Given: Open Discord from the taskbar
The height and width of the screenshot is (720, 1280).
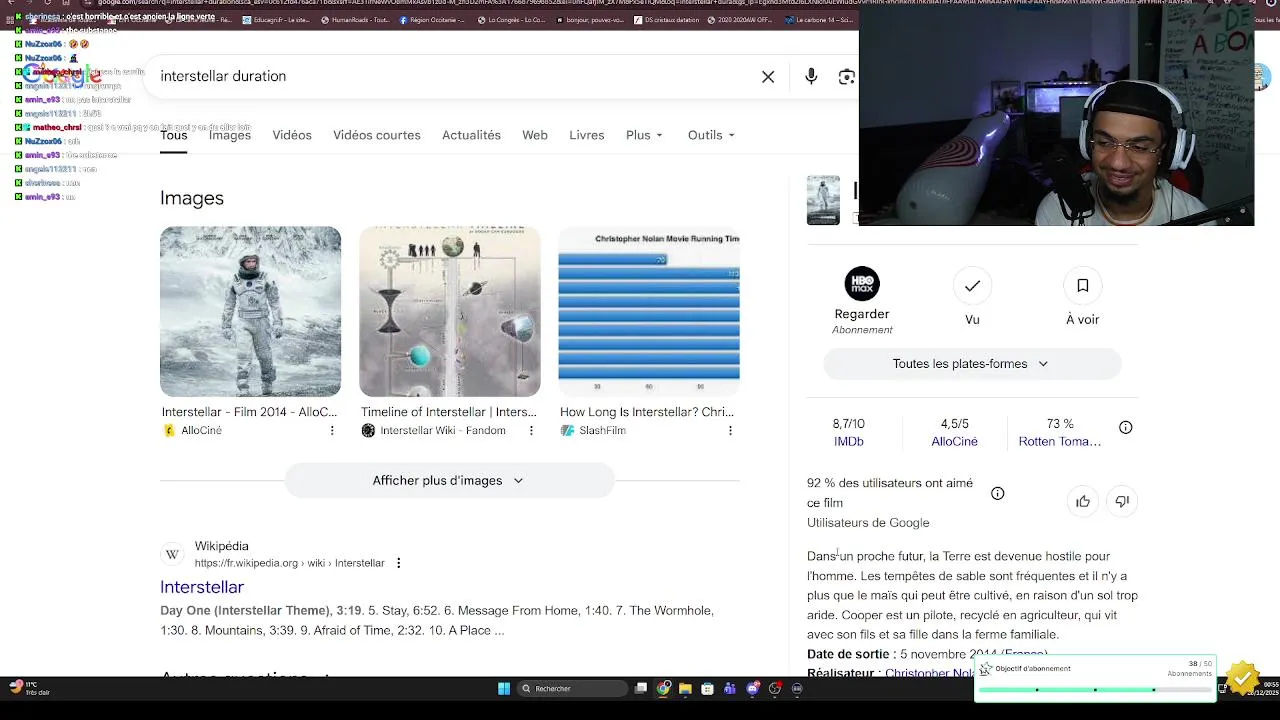Looking at the screenshot, I should click(x=752, y=688).
